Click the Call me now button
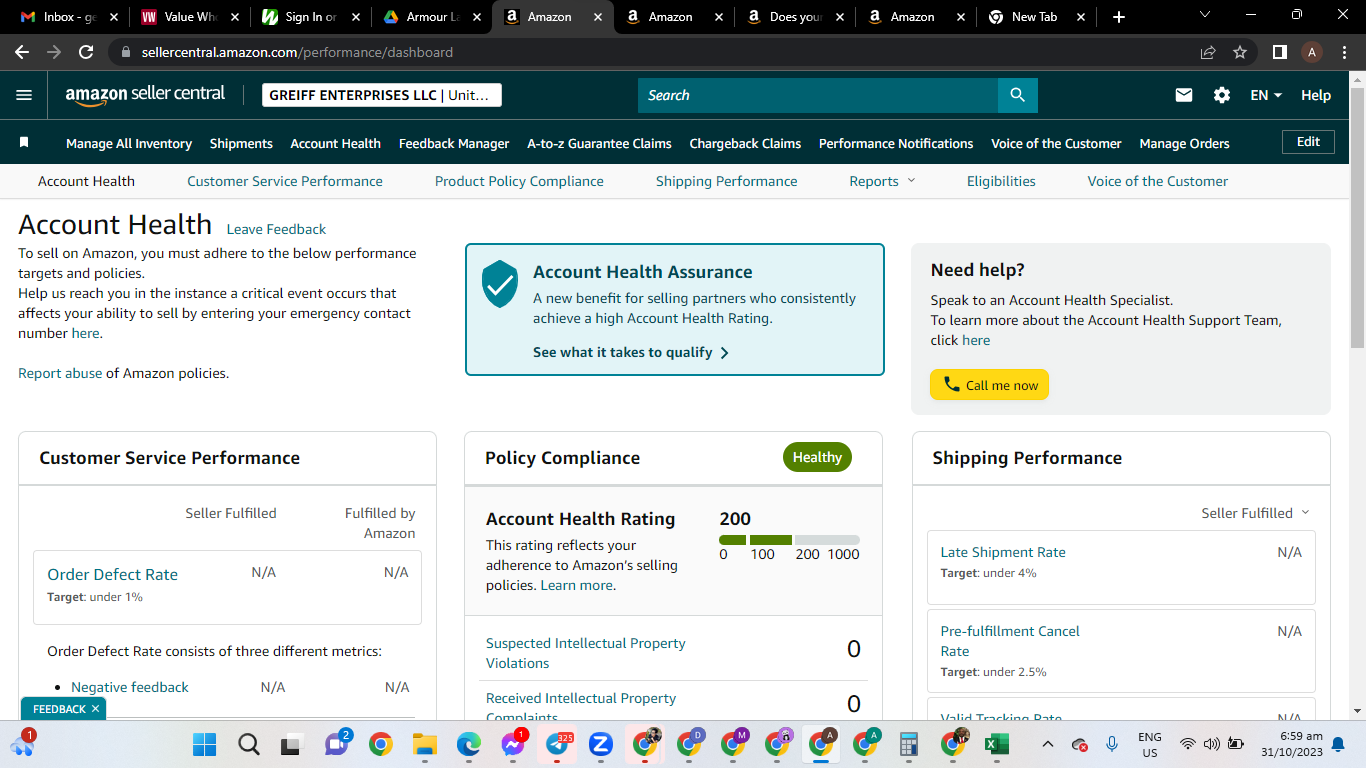Viewport: 1366px width, 768px height. 989,385
